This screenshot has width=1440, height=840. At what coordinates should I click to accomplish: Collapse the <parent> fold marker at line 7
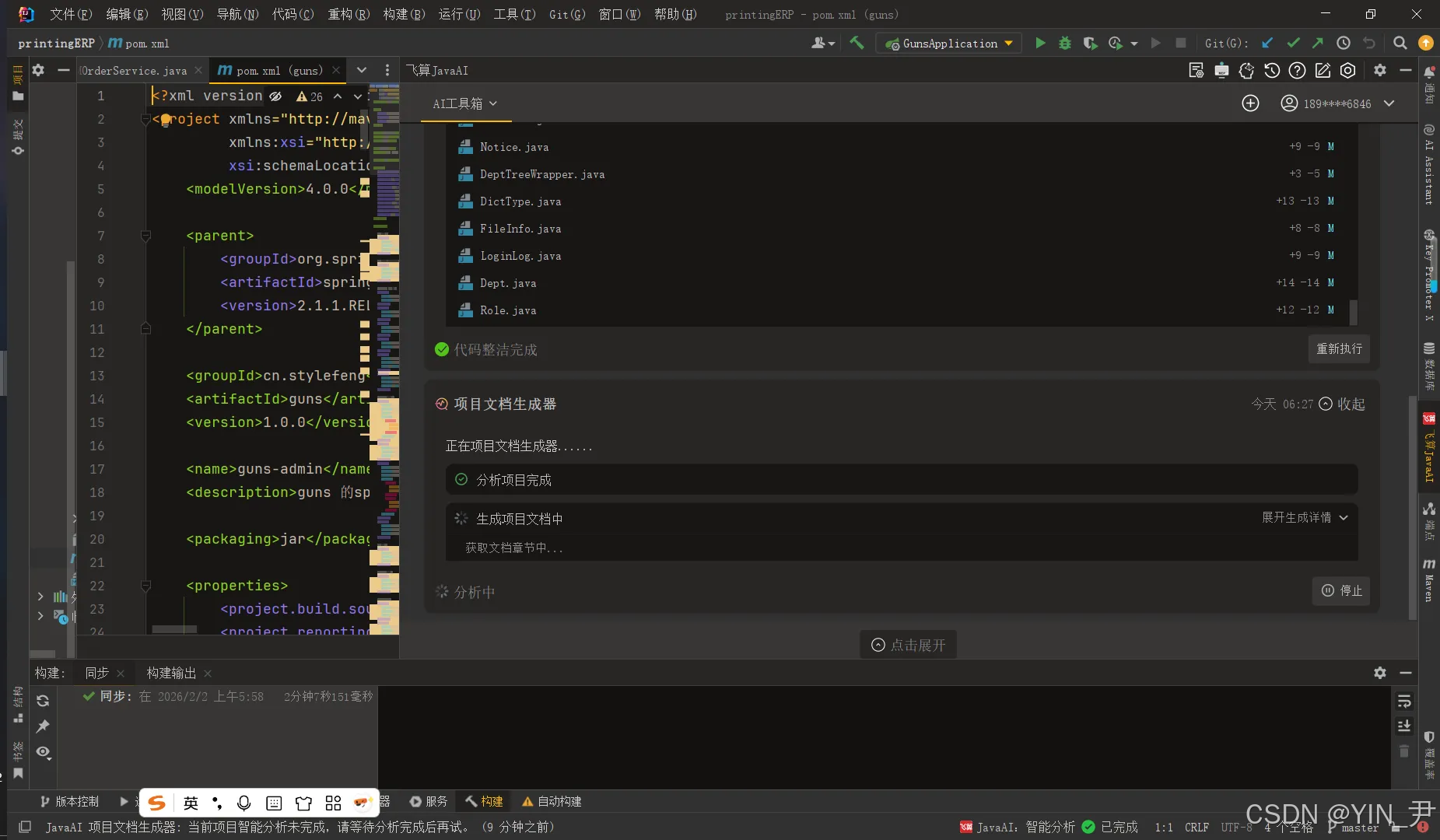(145, 236)
